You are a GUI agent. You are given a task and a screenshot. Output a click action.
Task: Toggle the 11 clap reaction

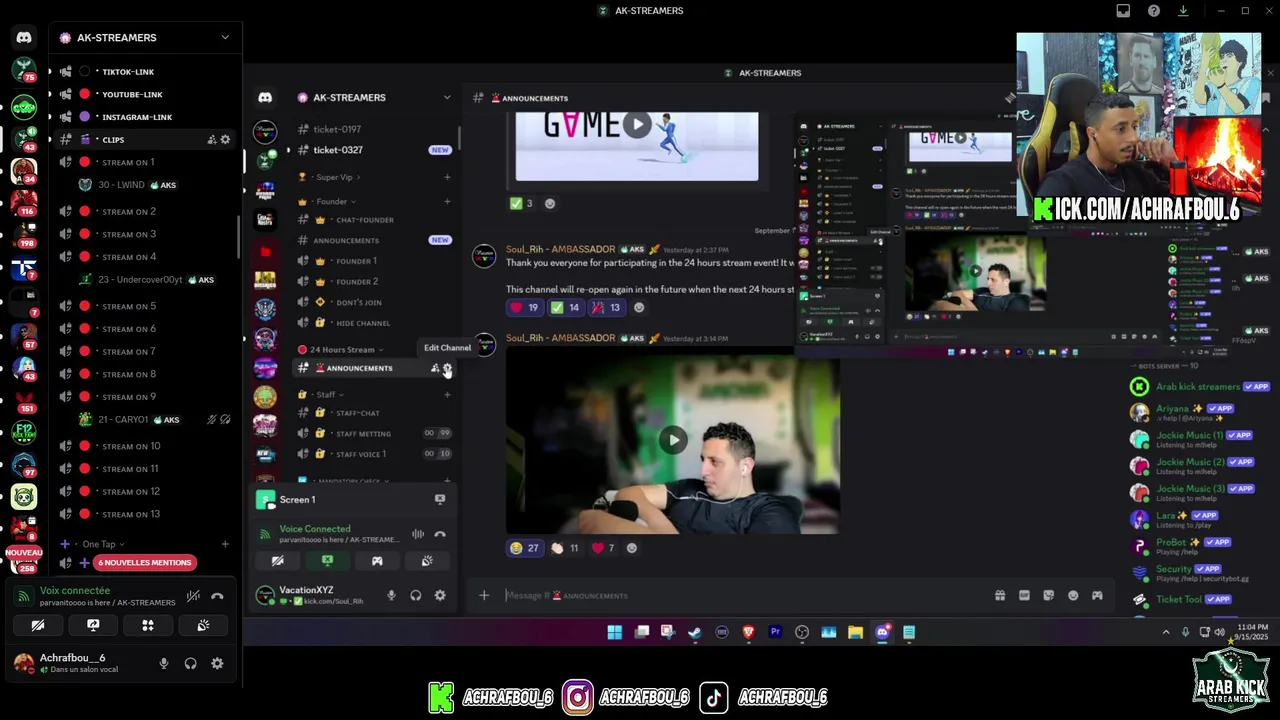tap(564, 548)
